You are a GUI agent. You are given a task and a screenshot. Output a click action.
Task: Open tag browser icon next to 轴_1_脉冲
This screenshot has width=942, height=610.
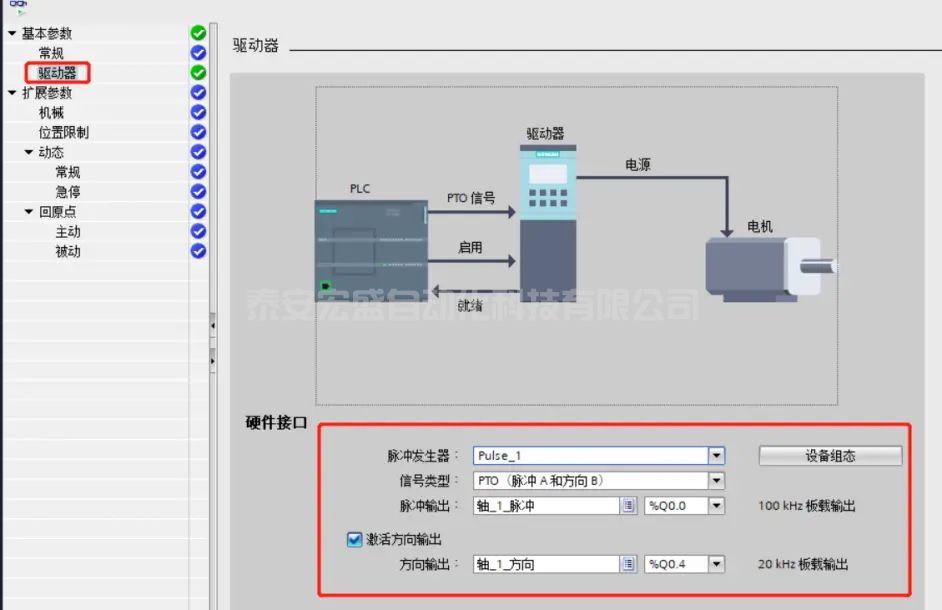tap(628, 506)
